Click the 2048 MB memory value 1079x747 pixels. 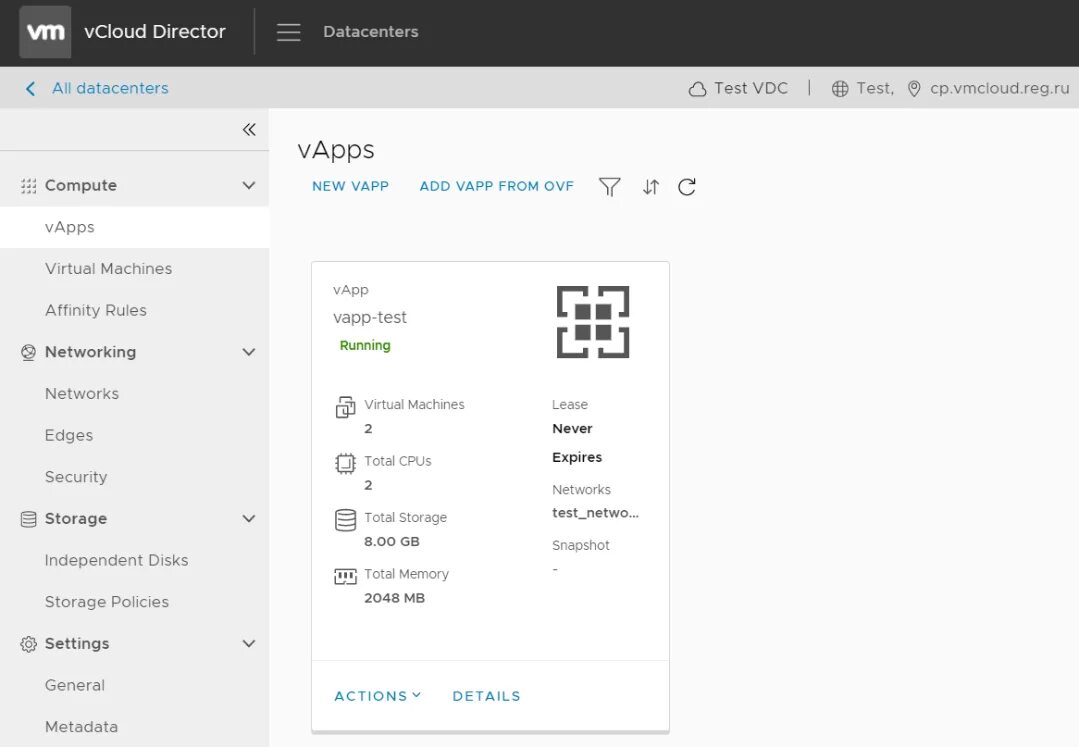tap(394, 598)
